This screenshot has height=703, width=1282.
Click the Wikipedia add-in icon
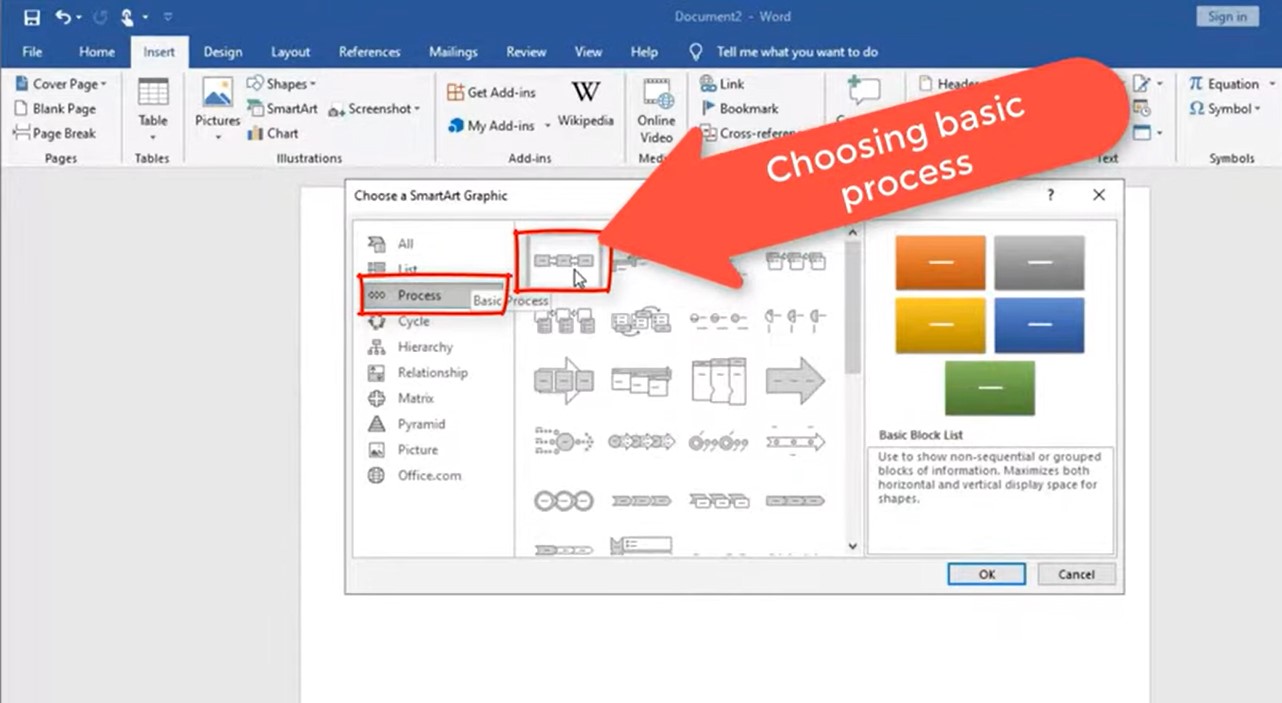(585, 103)
